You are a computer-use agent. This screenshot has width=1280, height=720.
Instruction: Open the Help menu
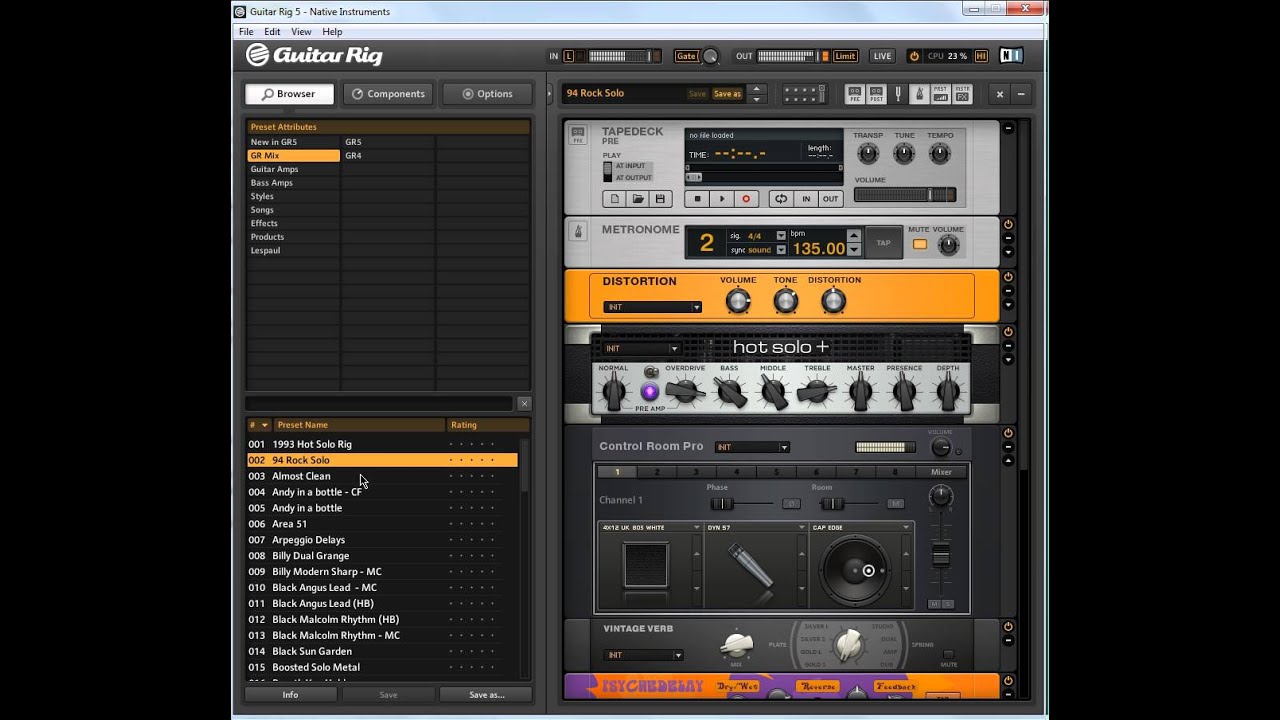click(x=332, y=32)
